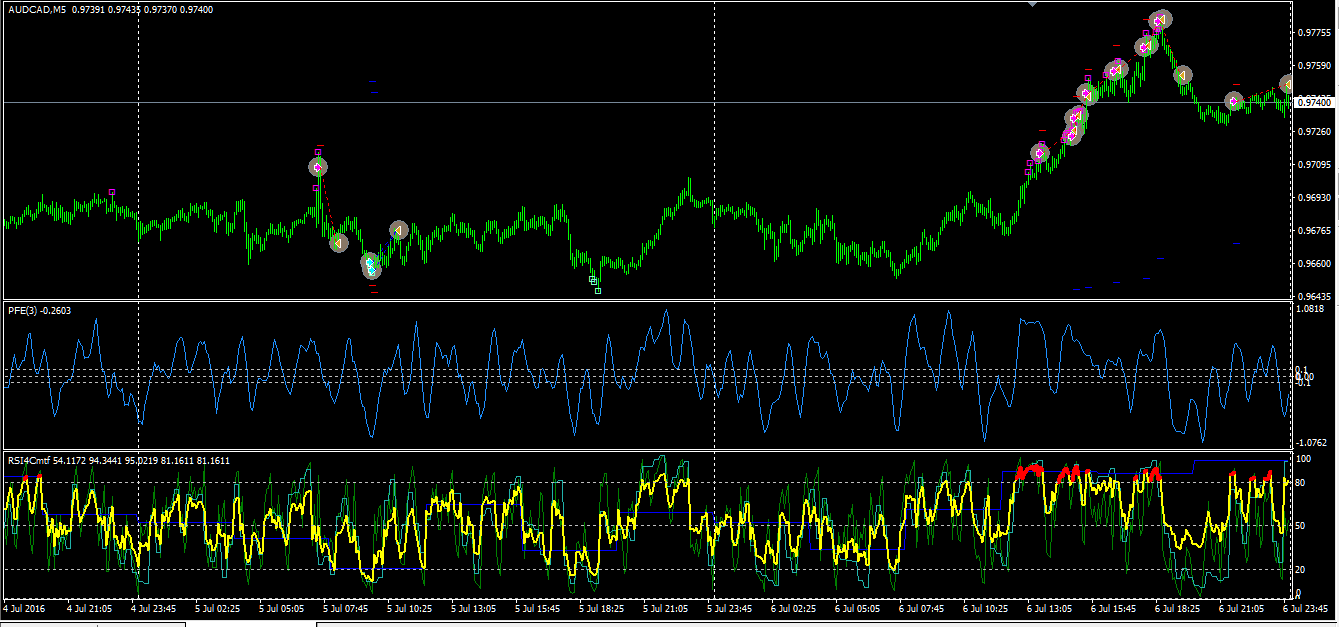Screen dimensions: 1339x627
Task: Click the 6 Jul 18:25 time label
Action: (x=1178, y=608)
